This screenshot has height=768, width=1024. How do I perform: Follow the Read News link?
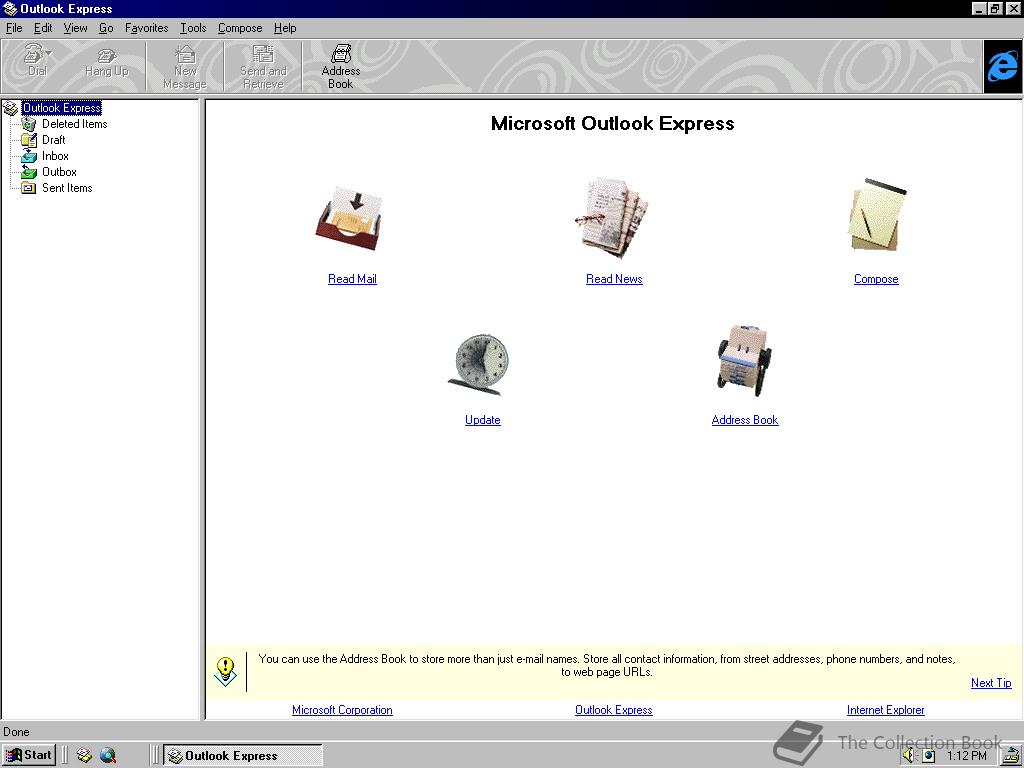[x=614, y=279]
